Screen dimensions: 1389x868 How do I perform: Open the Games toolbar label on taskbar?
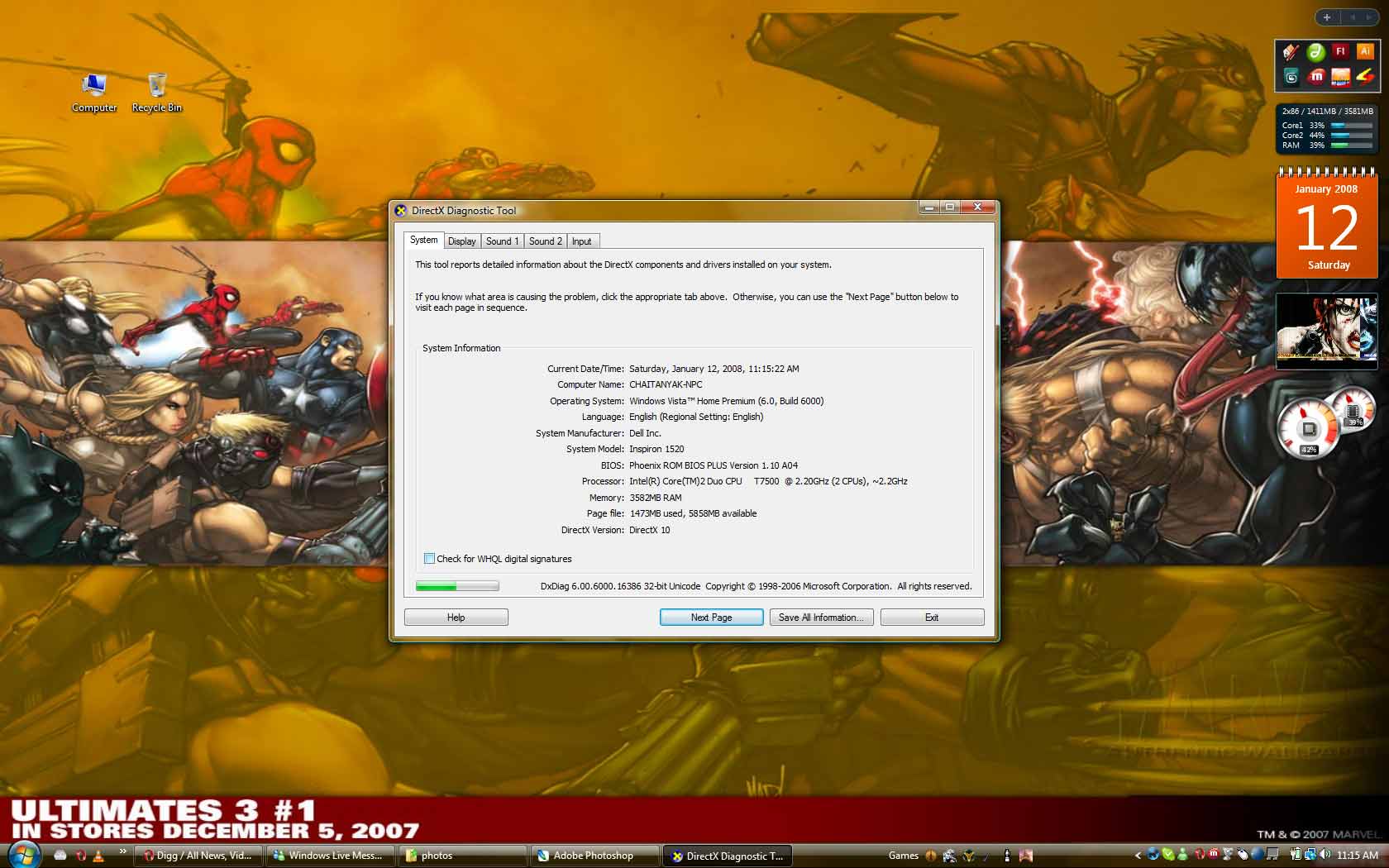[904, 856]
